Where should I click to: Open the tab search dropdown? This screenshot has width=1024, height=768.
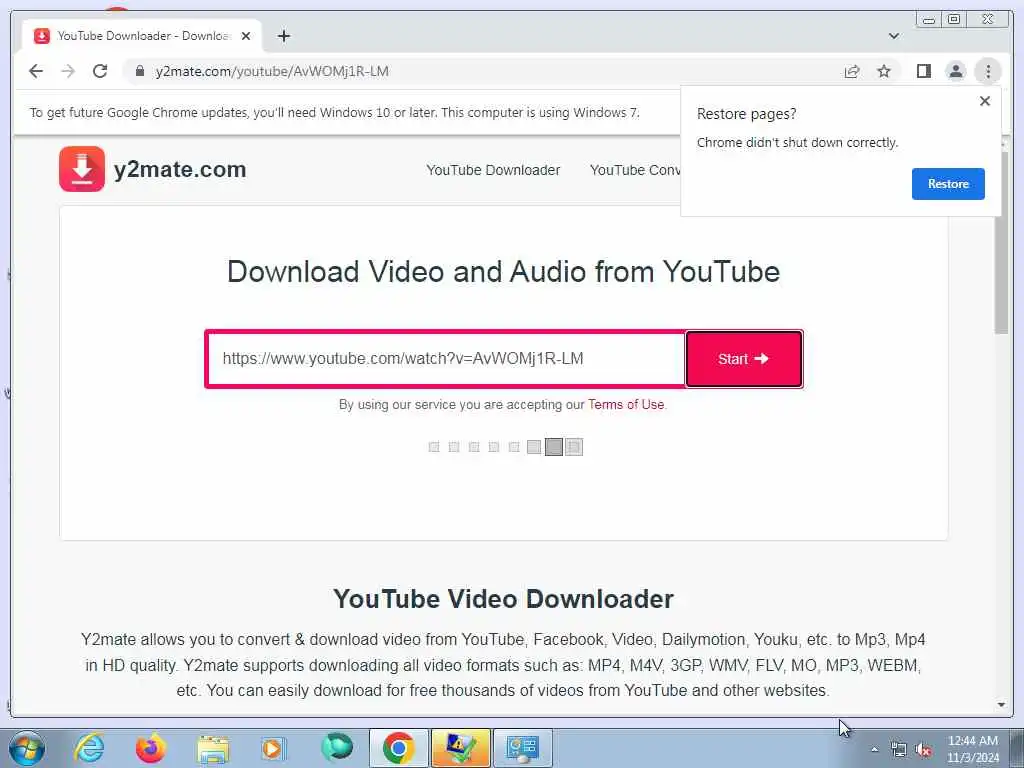coord(894,36)
